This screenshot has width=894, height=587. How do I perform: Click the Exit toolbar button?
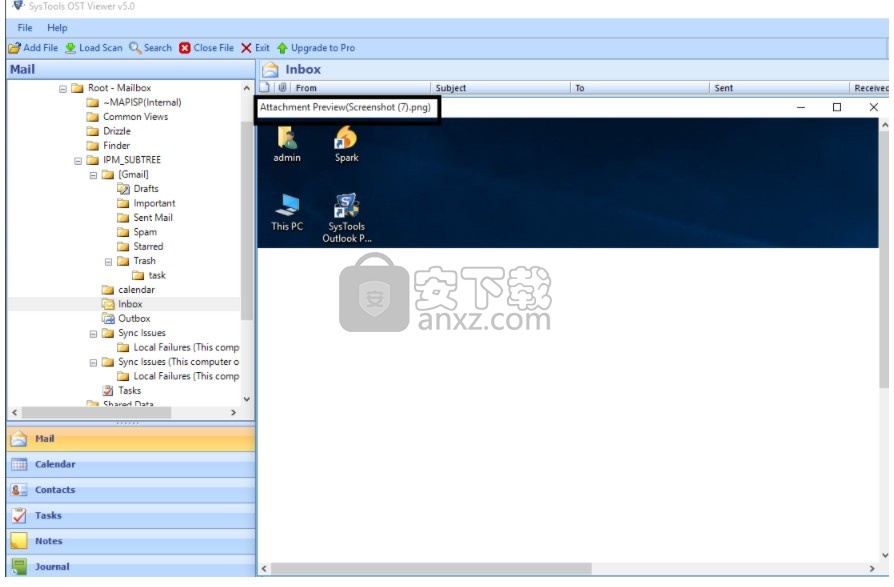point(255,48)
